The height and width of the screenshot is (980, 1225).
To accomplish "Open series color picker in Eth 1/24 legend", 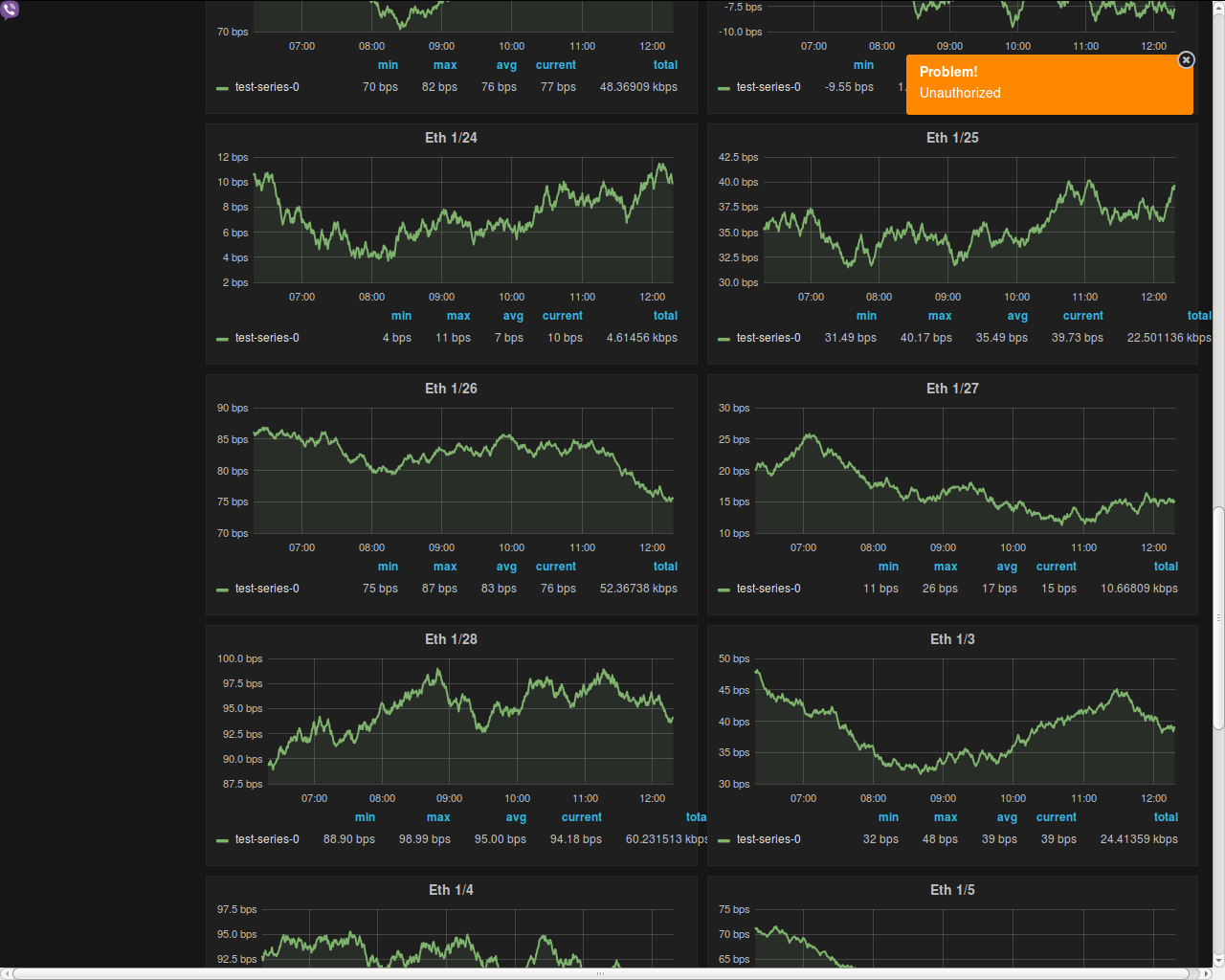I will click(222, 339).
